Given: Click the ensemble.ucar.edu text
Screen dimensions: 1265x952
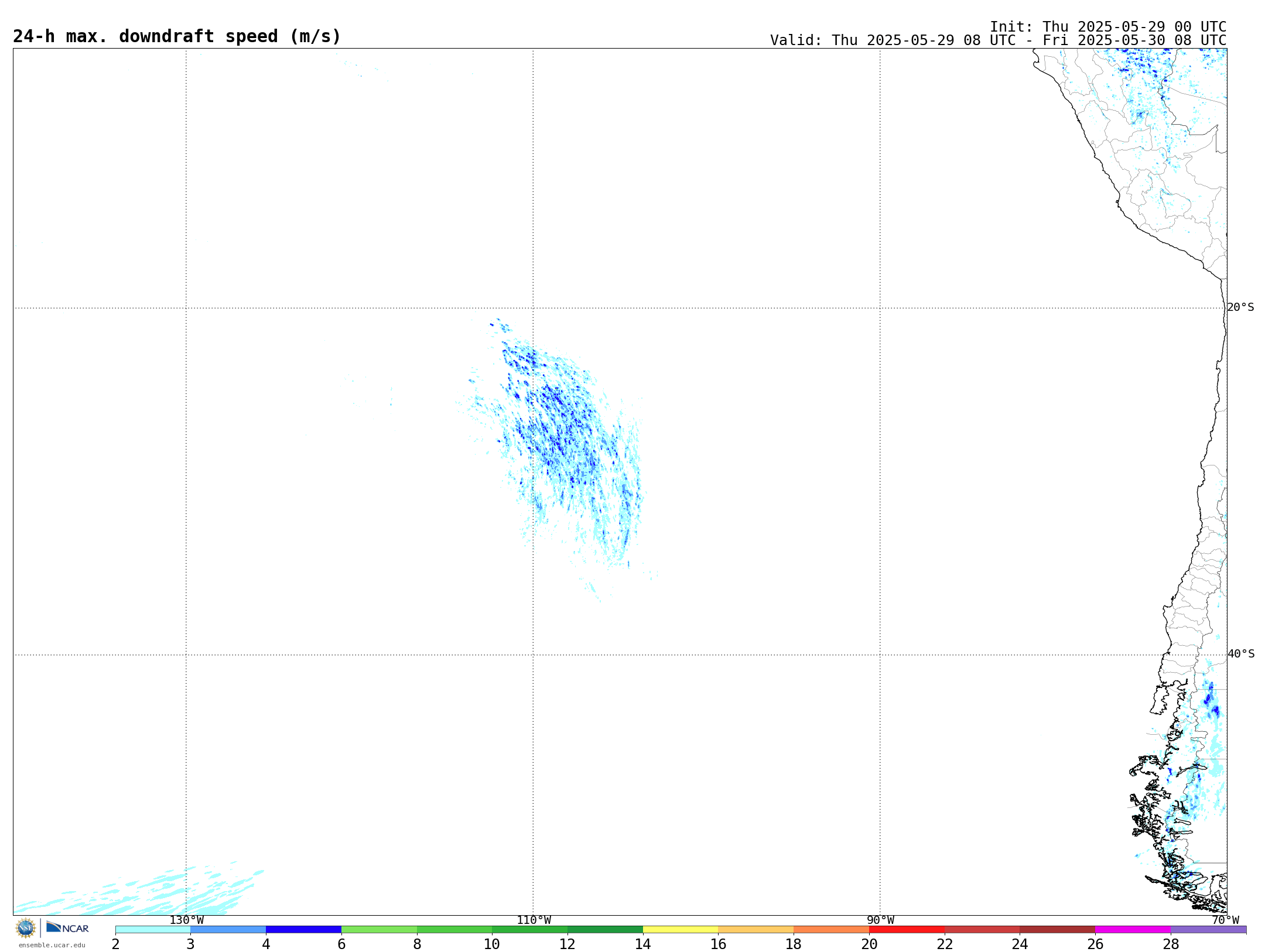Looking at the screenshot, I should pyautogui.click(x=52, y=945).
